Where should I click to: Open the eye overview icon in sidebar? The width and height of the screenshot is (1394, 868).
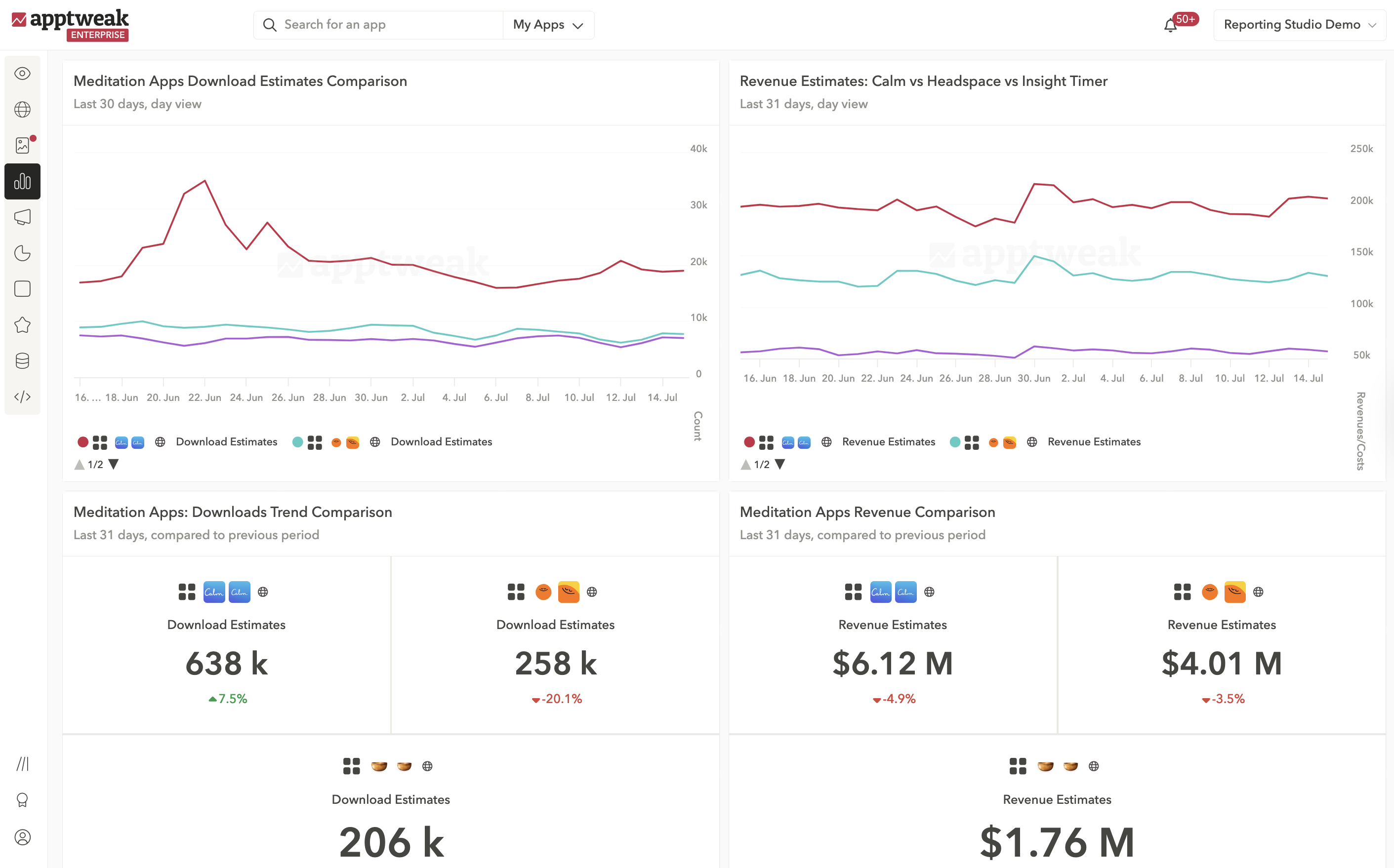(x=22, y=74)
